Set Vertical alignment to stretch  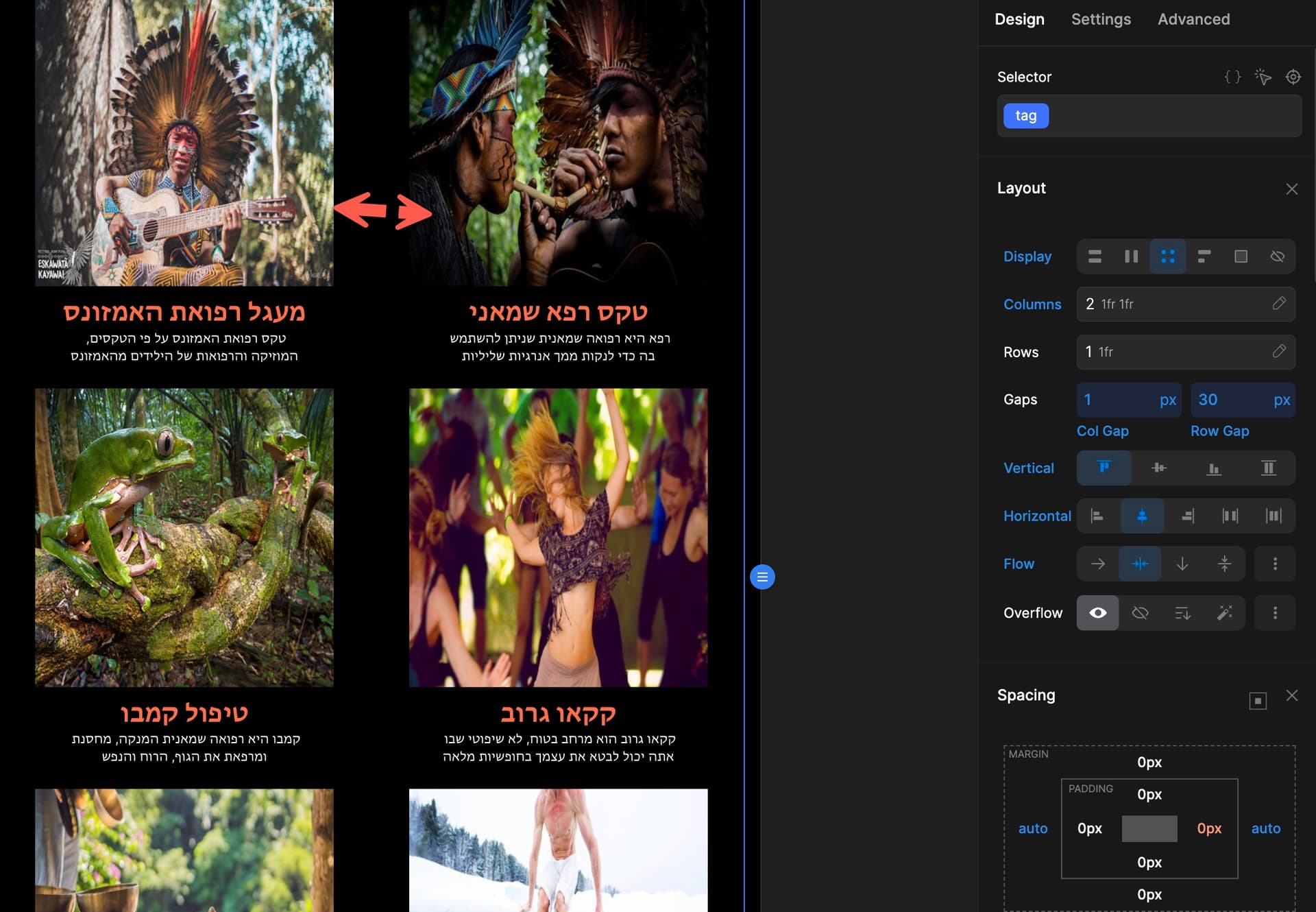coord(1269,468)
